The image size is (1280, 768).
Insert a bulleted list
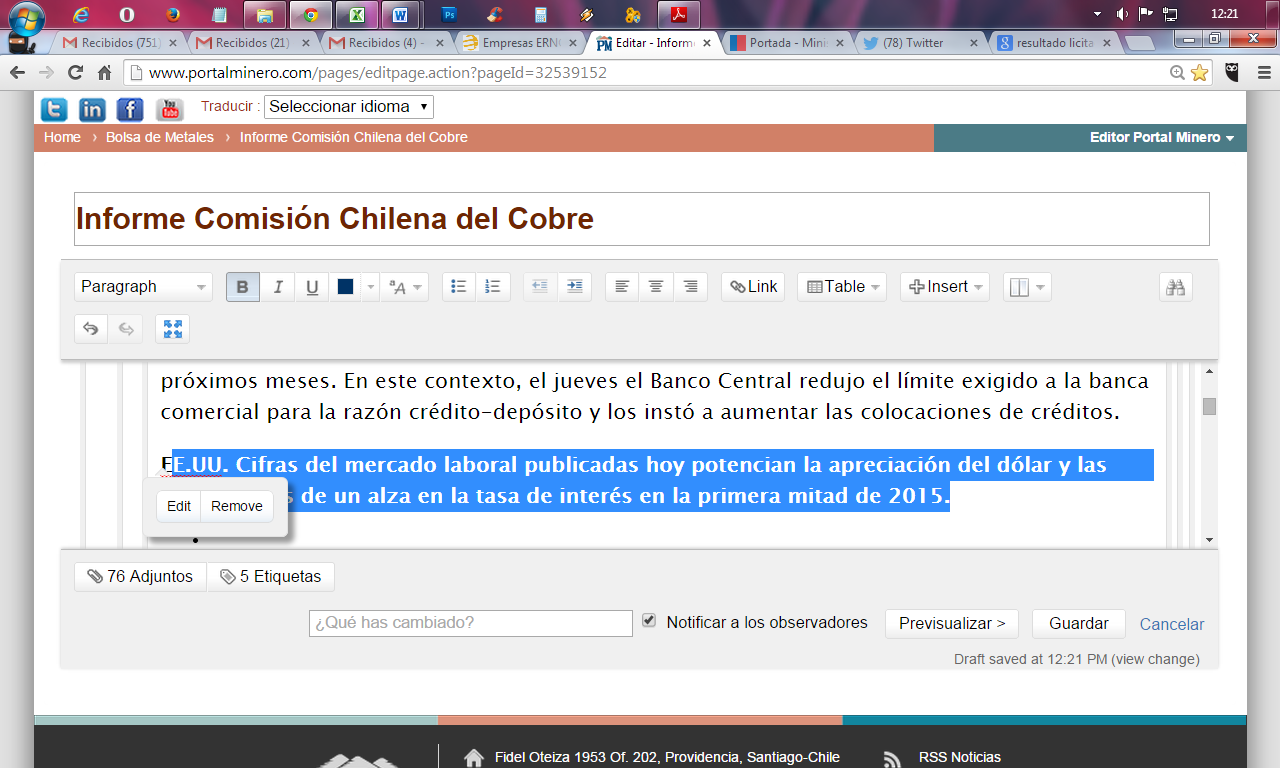tap(458, 287)
